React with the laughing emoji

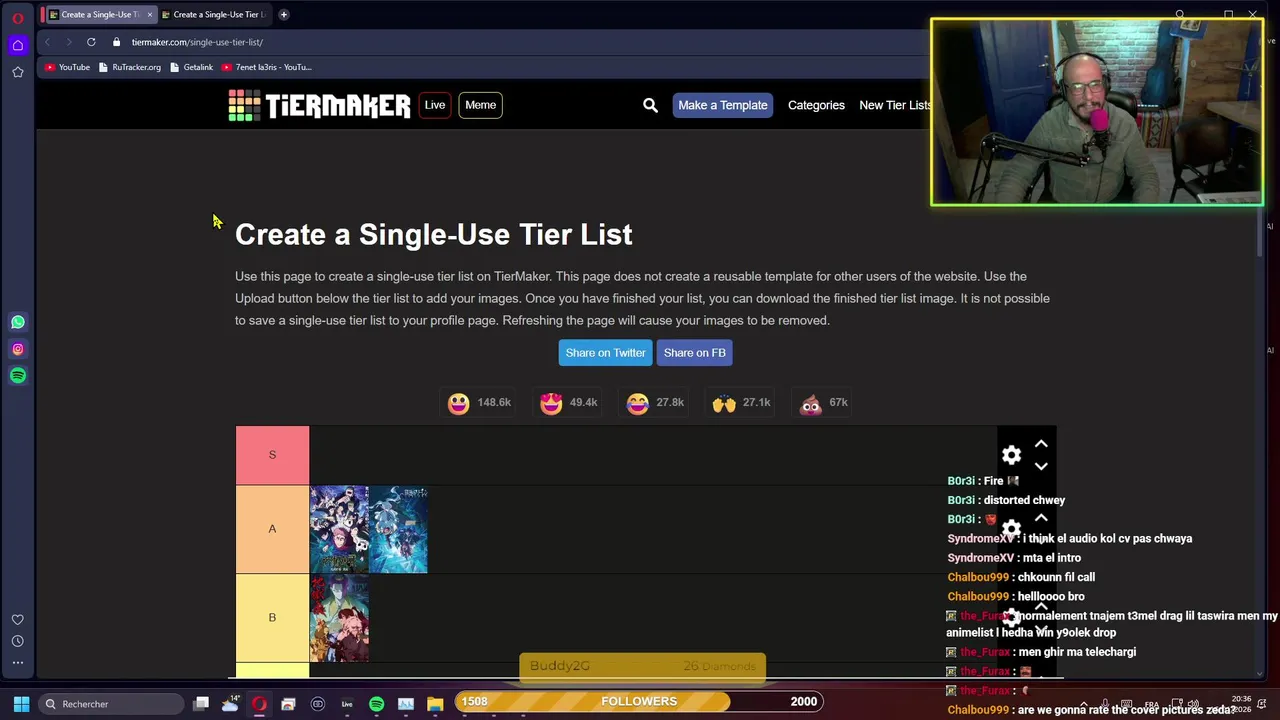click(x=637, y=402)
